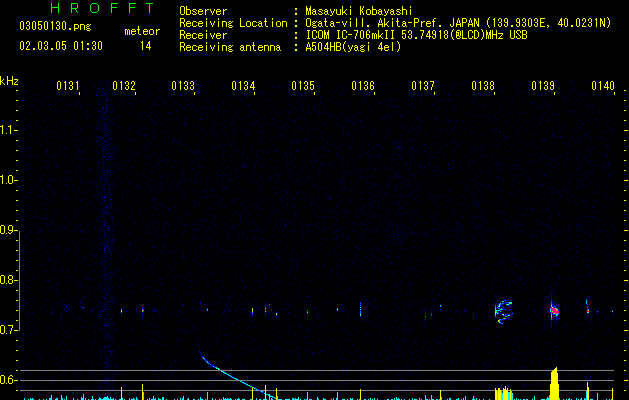
Task: Click the 0134 time marker
Action: click(x=243, y=86)
